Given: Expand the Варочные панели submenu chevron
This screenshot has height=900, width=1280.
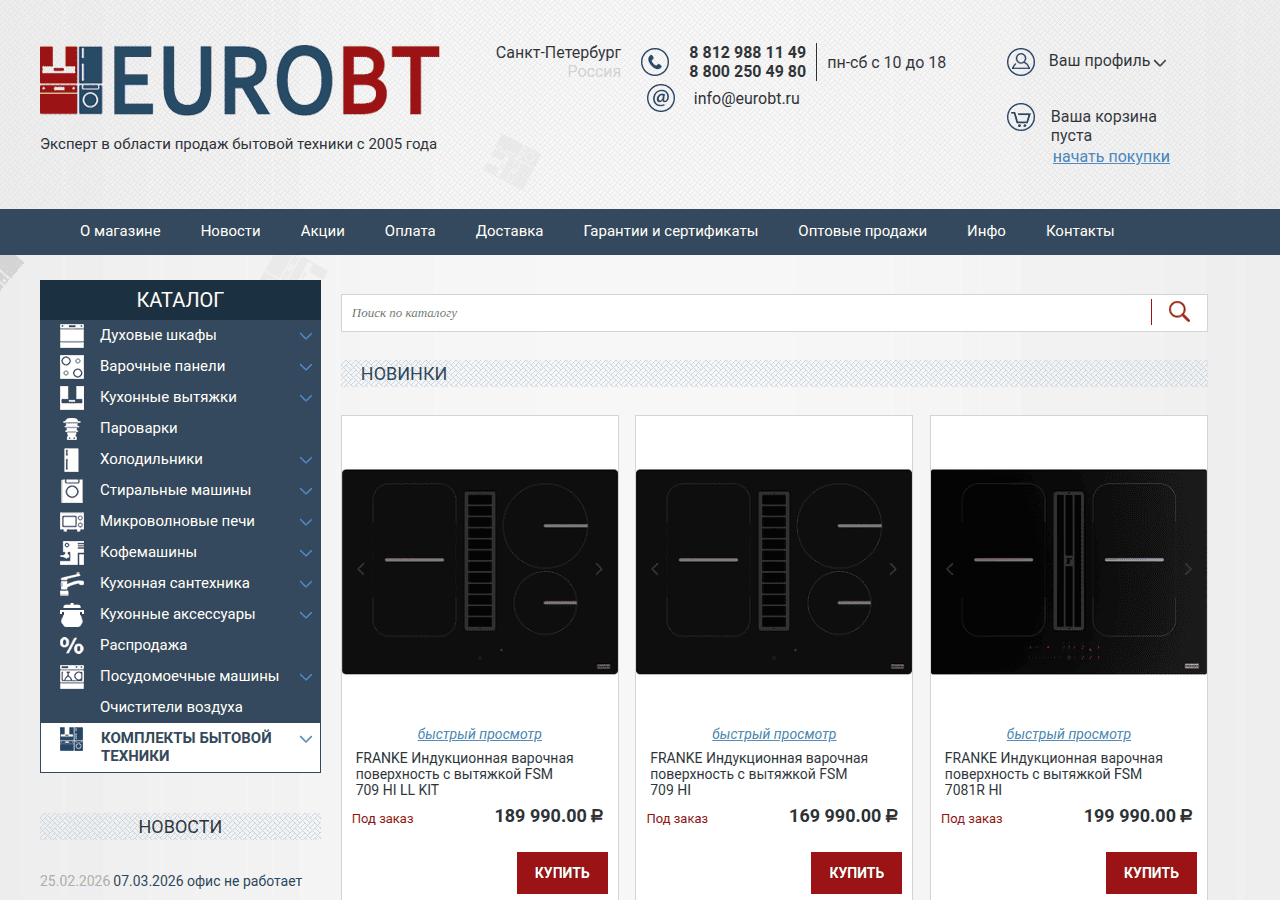Looking at the screenshot, I should tap(306, 367).
